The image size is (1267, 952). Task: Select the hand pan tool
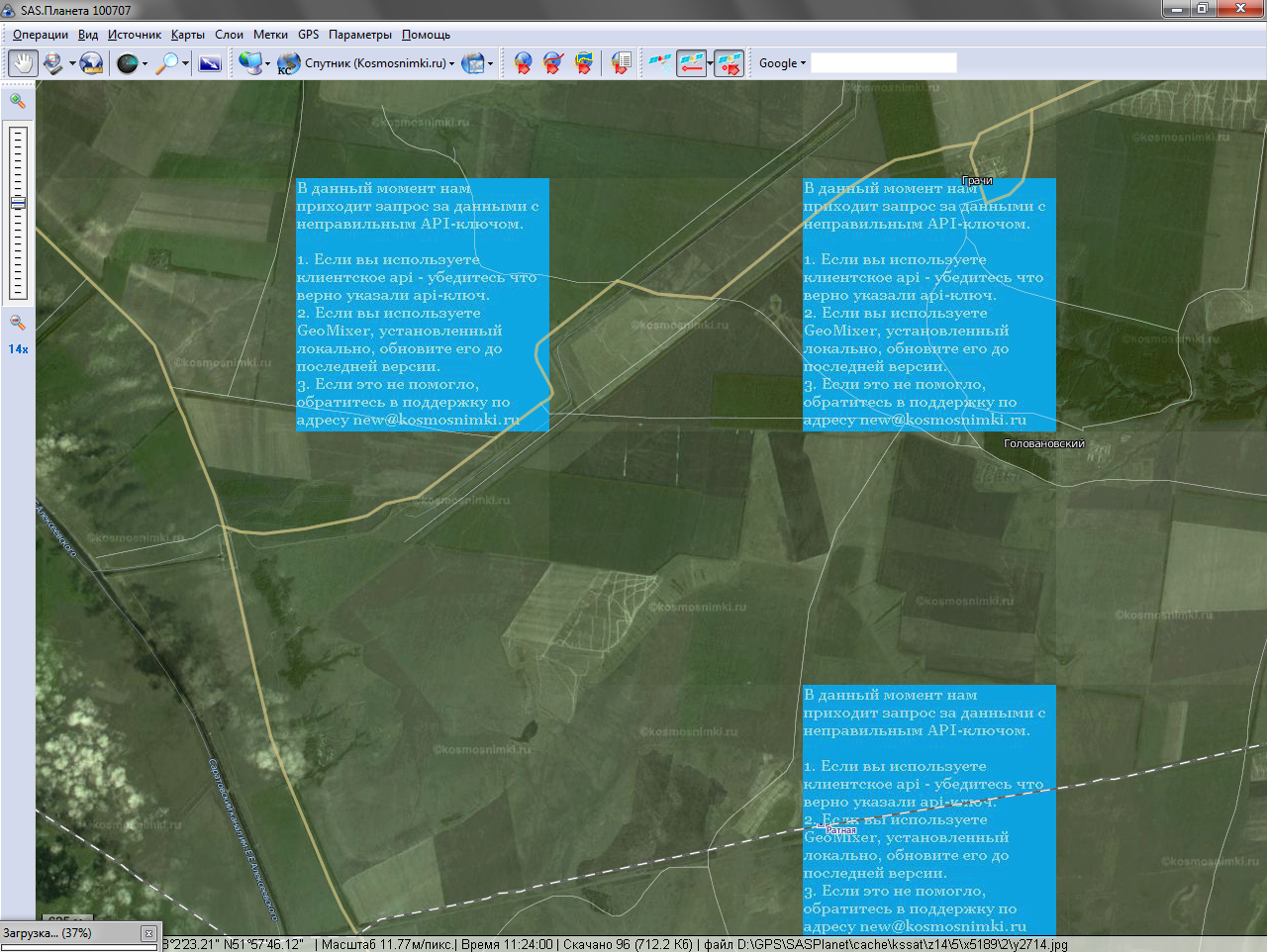pos(23,63)
